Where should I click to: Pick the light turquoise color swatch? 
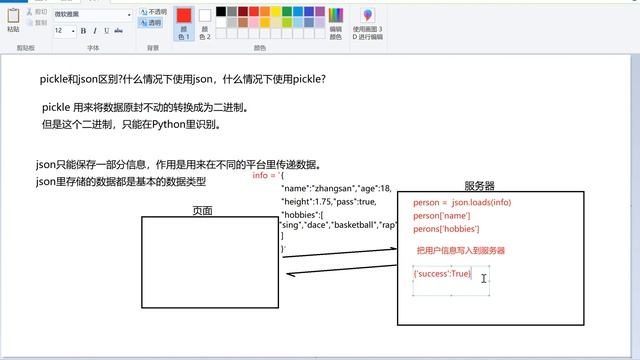298,22
